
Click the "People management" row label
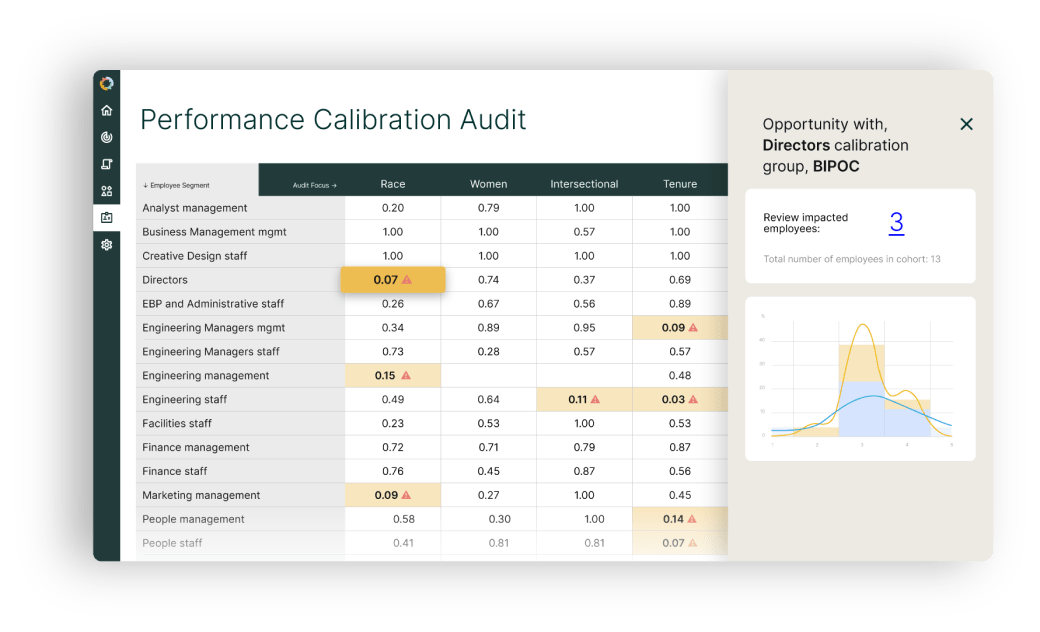[193, 519]
